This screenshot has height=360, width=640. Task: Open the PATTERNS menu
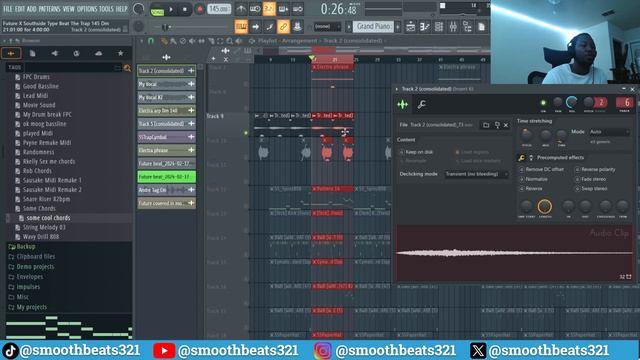click(49, 9)
